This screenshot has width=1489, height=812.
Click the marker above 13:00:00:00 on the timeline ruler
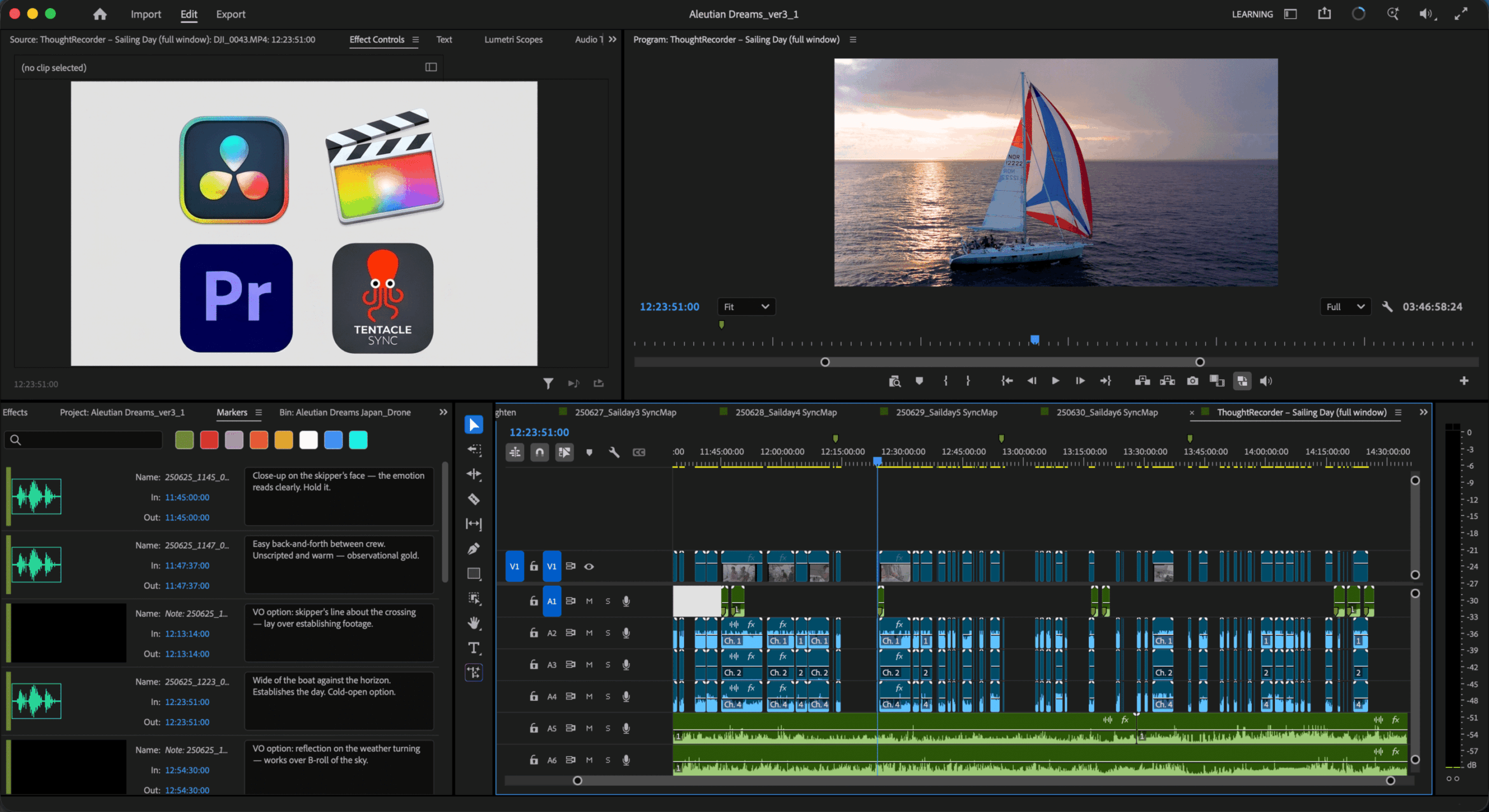pyautogui.click(x=1001, y=438)
